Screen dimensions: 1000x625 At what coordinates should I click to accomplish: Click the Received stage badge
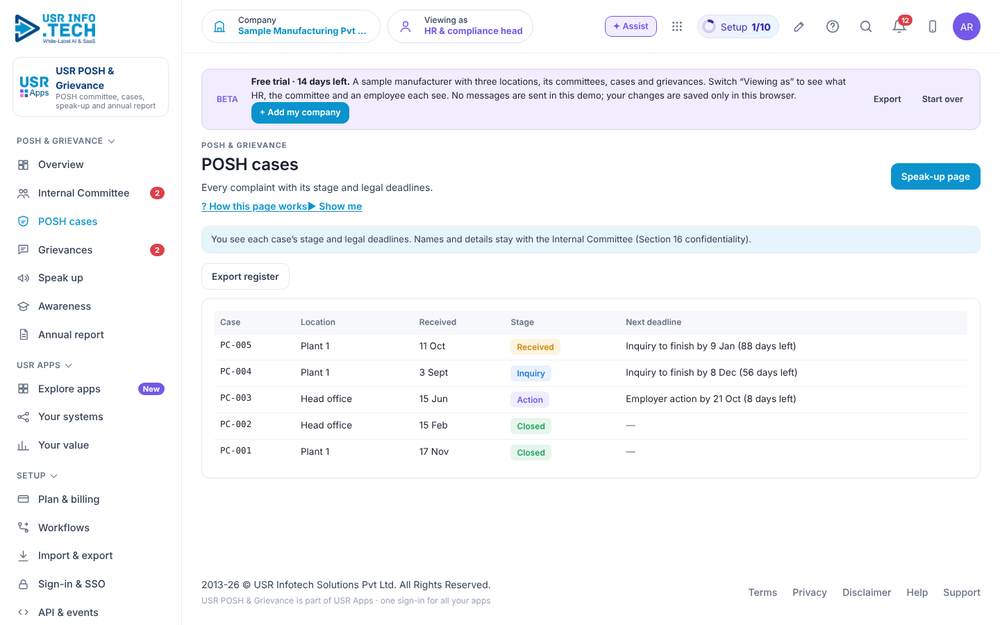pyautogui.click(x=535, y=347)
